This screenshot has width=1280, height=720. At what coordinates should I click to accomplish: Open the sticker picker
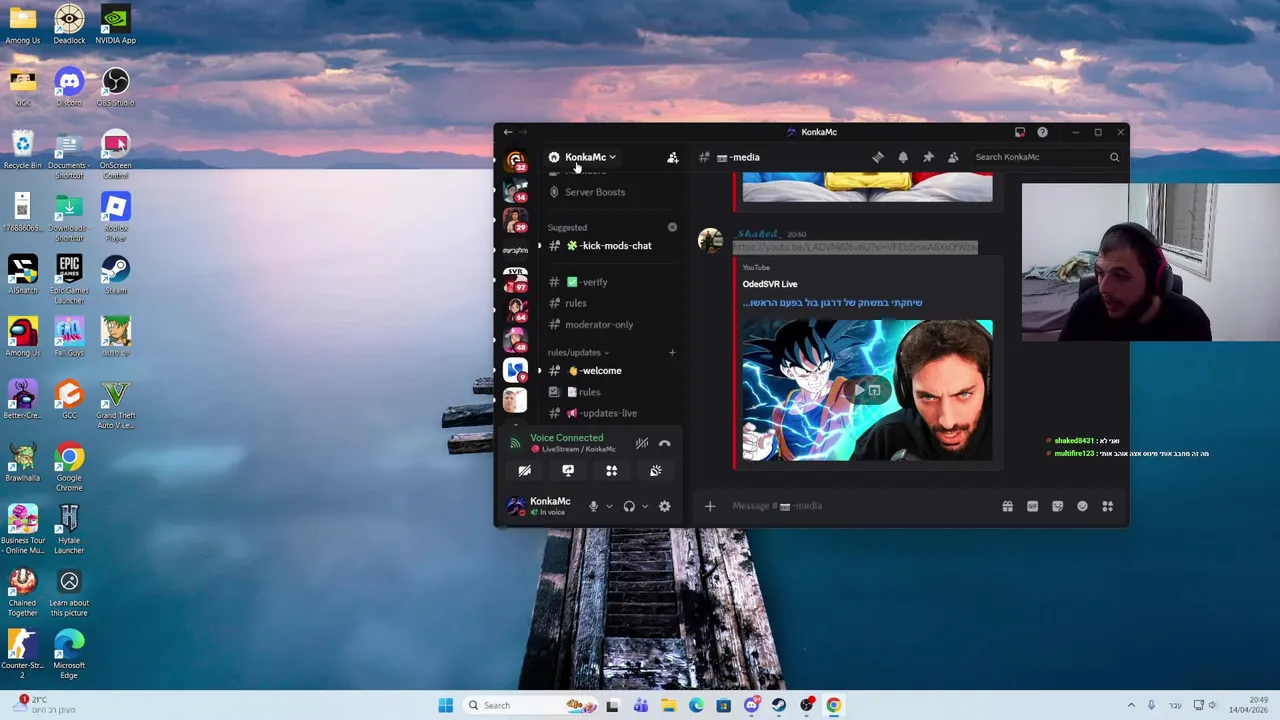[1058, 506]
